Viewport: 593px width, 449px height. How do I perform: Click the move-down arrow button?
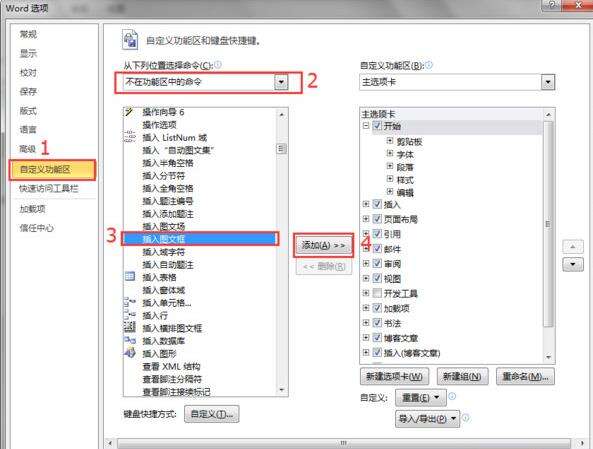[x=573, y=264]
